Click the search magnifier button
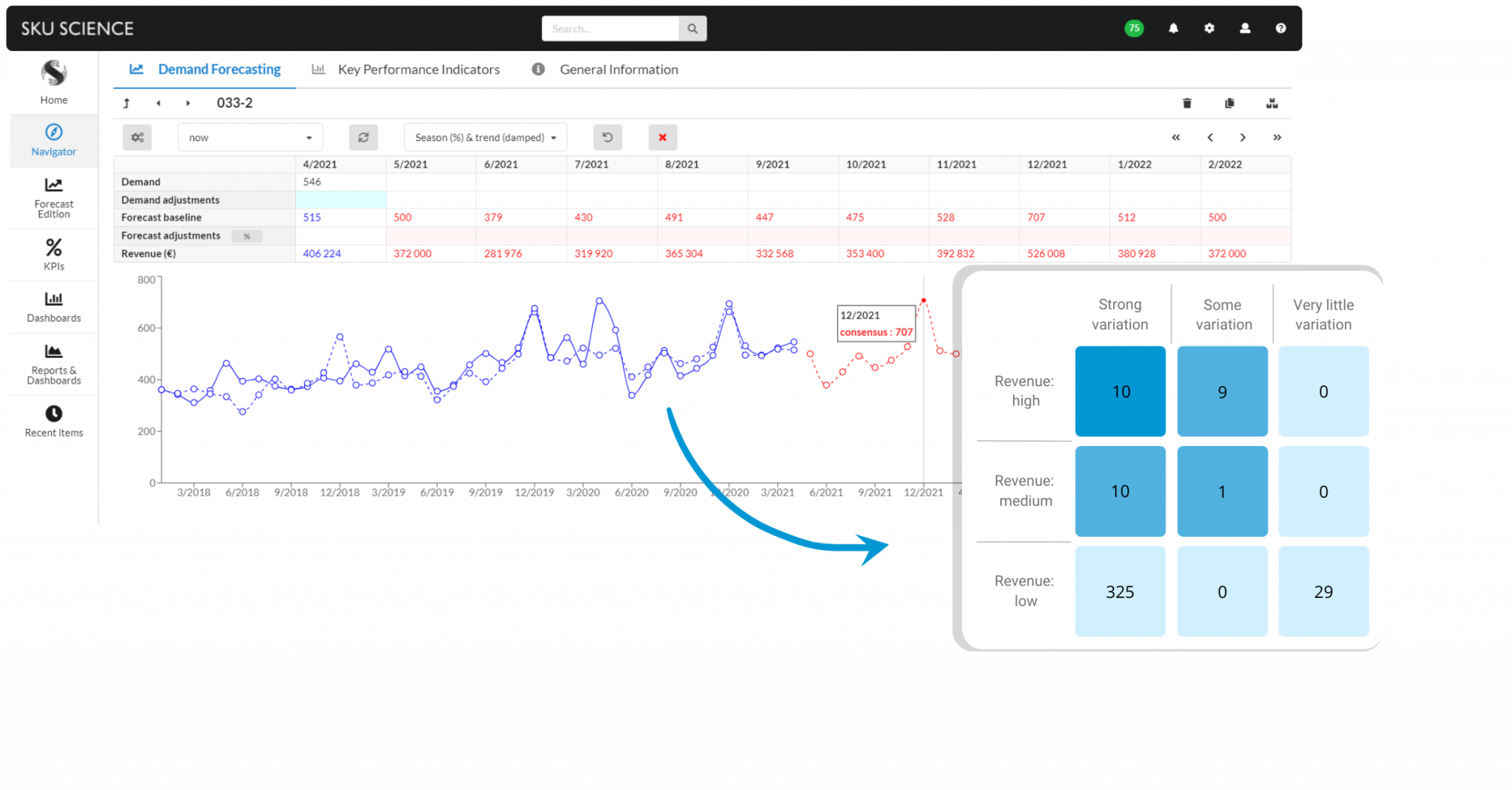Screen dimensions: 1512x790 pos(693,29)
